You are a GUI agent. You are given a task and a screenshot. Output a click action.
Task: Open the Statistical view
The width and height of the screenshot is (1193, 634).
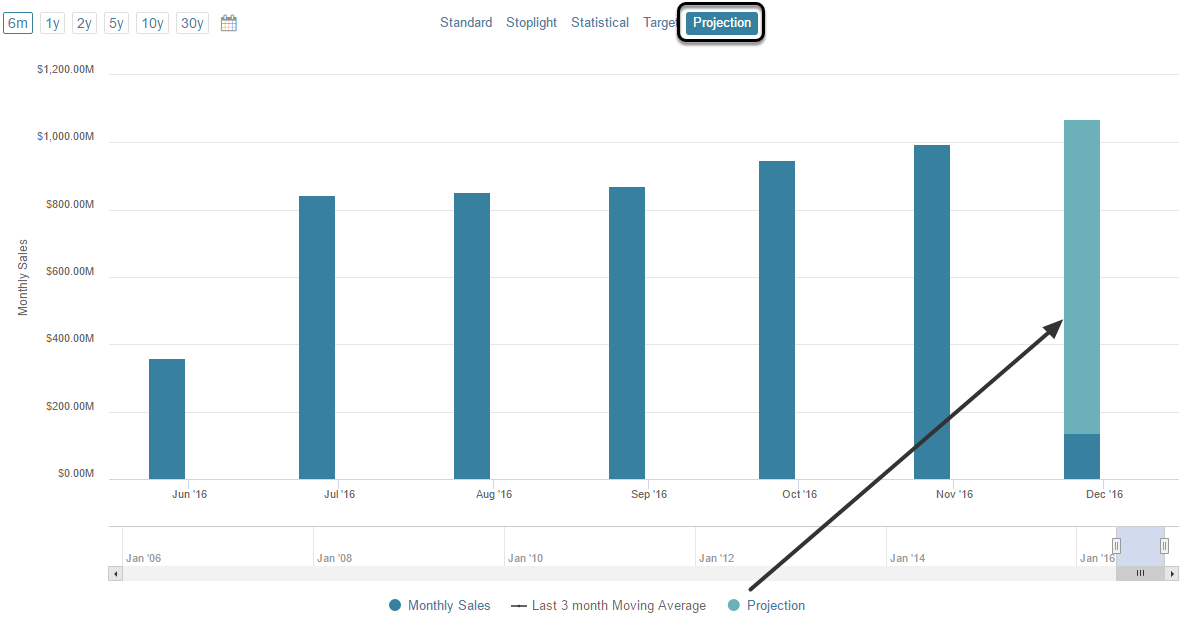pos(600,22)
